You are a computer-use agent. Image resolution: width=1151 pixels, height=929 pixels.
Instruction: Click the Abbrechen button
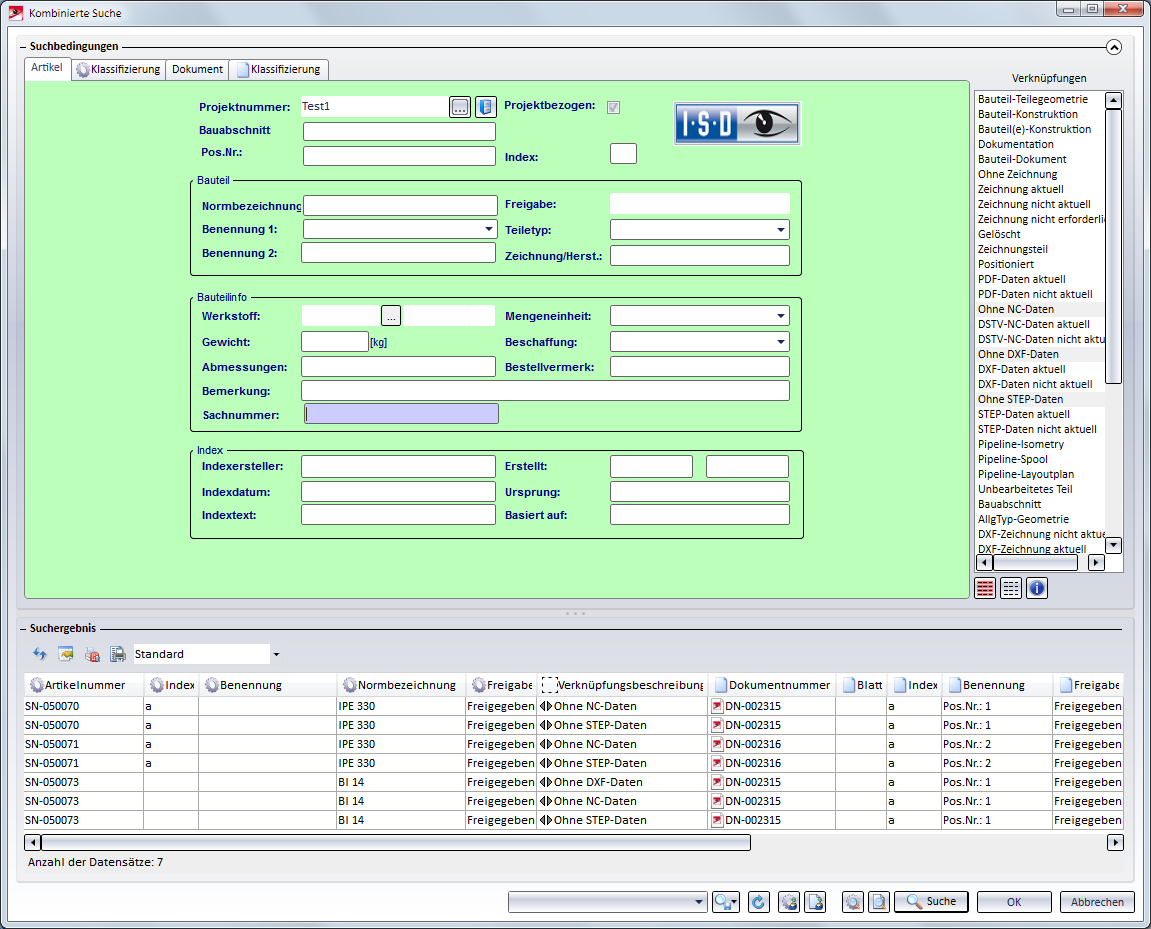coord(1097,902)
